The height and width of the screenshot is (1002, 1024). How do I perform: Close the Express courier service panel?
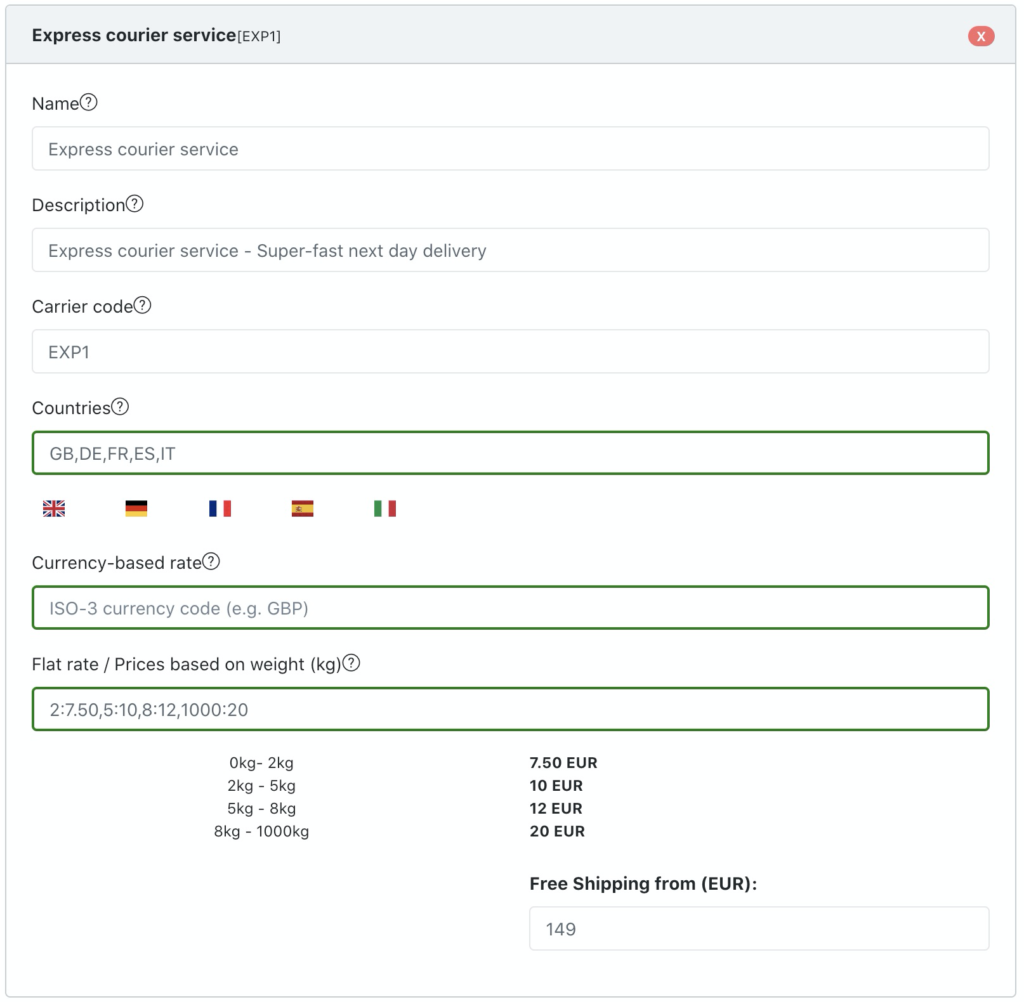[981, 36]
